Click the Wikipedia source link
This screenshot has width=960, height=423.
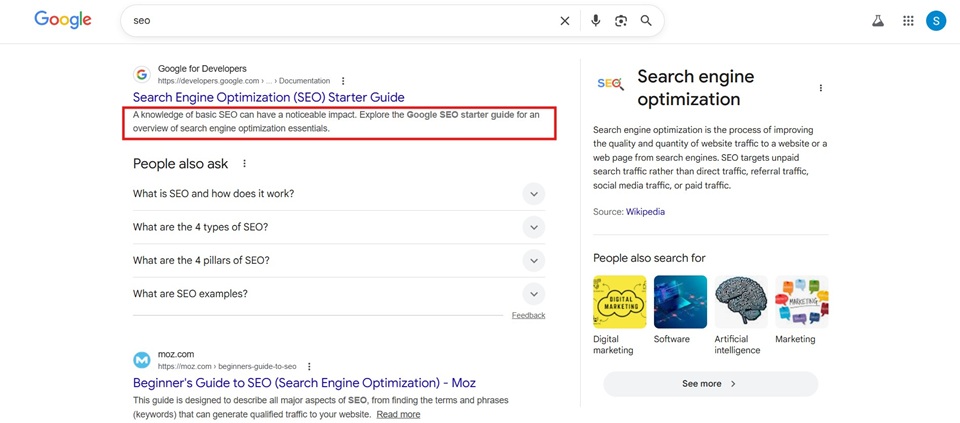[645, 212]
